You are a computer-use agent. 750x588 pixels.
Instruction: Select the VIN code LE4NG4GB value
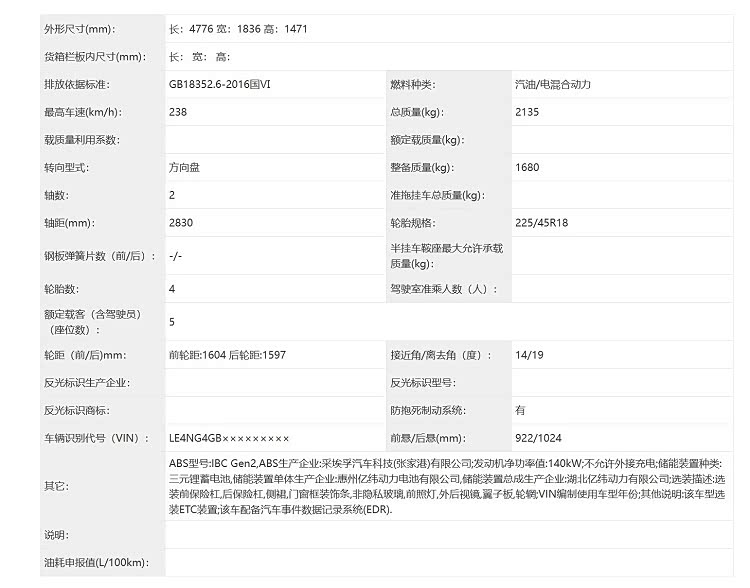coord(229,438)
